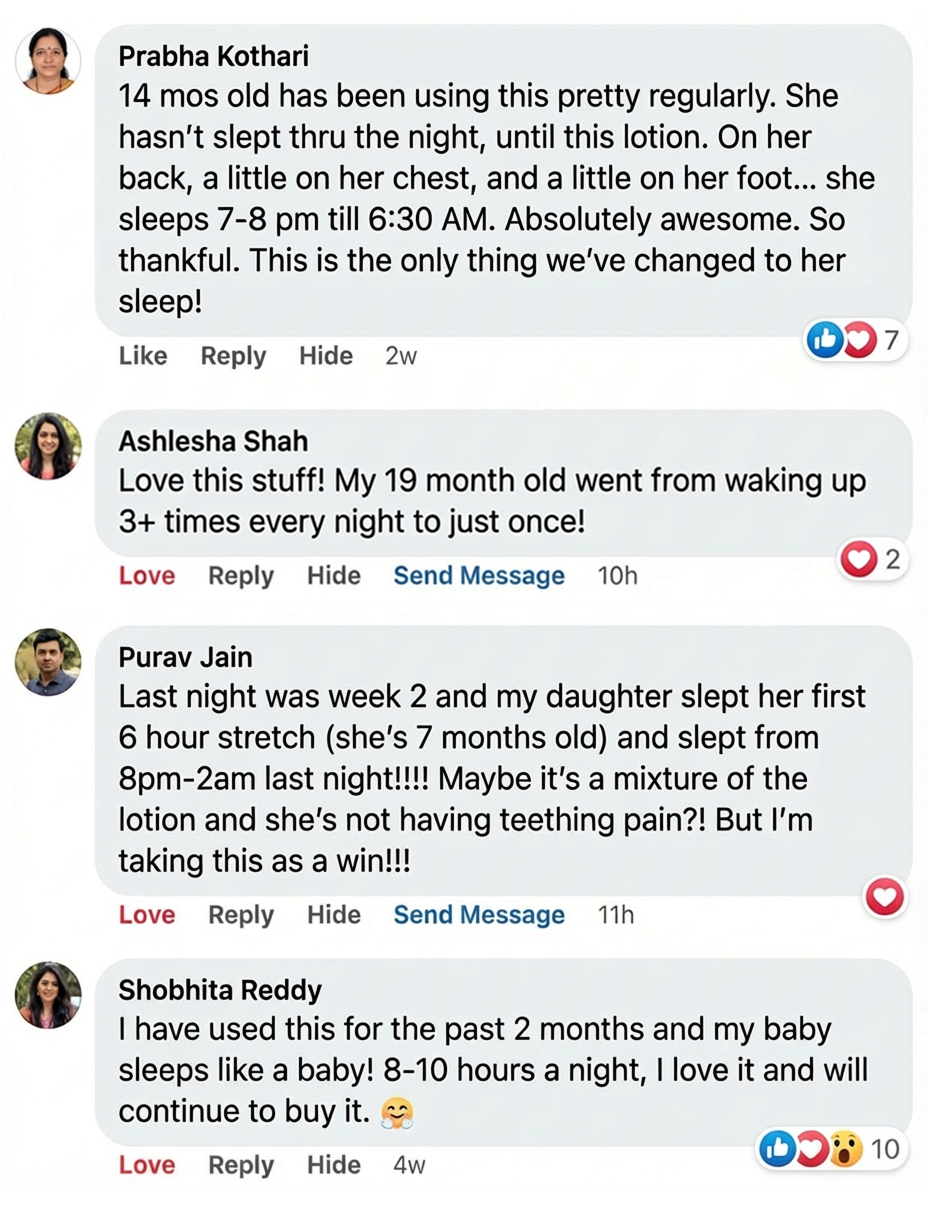The width and height of the screenshot is (928, 1206).
Task: Click heart reaction on Purav Jain's comment
Action: tap(885, 898)
